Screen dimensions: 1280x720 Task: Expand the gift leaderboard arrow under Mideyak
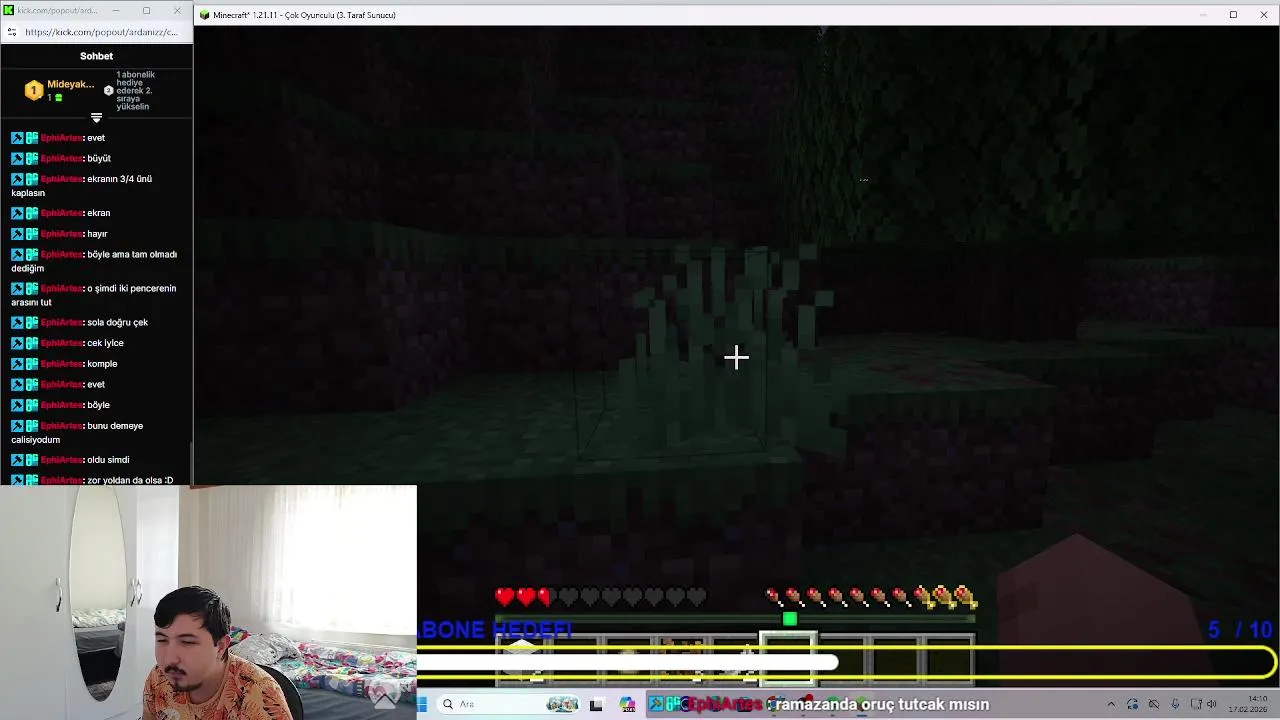pyautogui.click(x=96, y=117)
